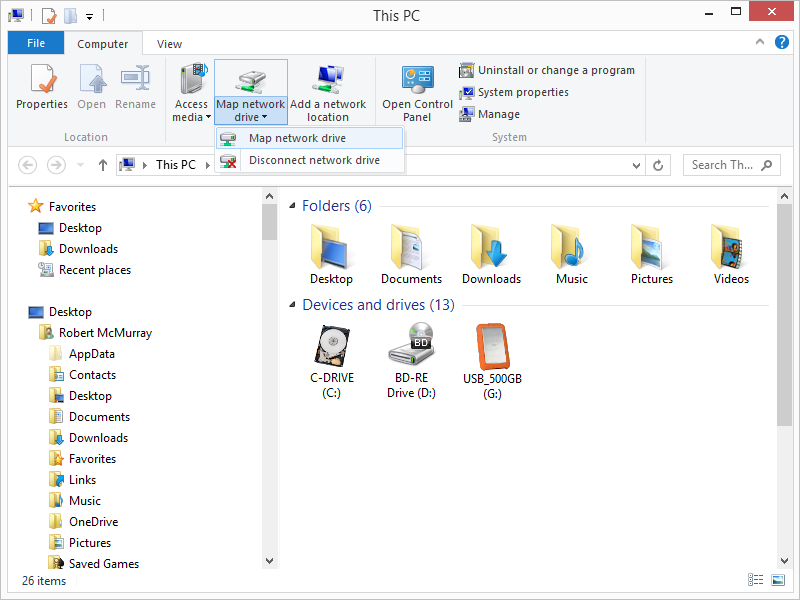Collapse the Folders (6) group
Screen dimensions: 800x600
pos(292,206)
